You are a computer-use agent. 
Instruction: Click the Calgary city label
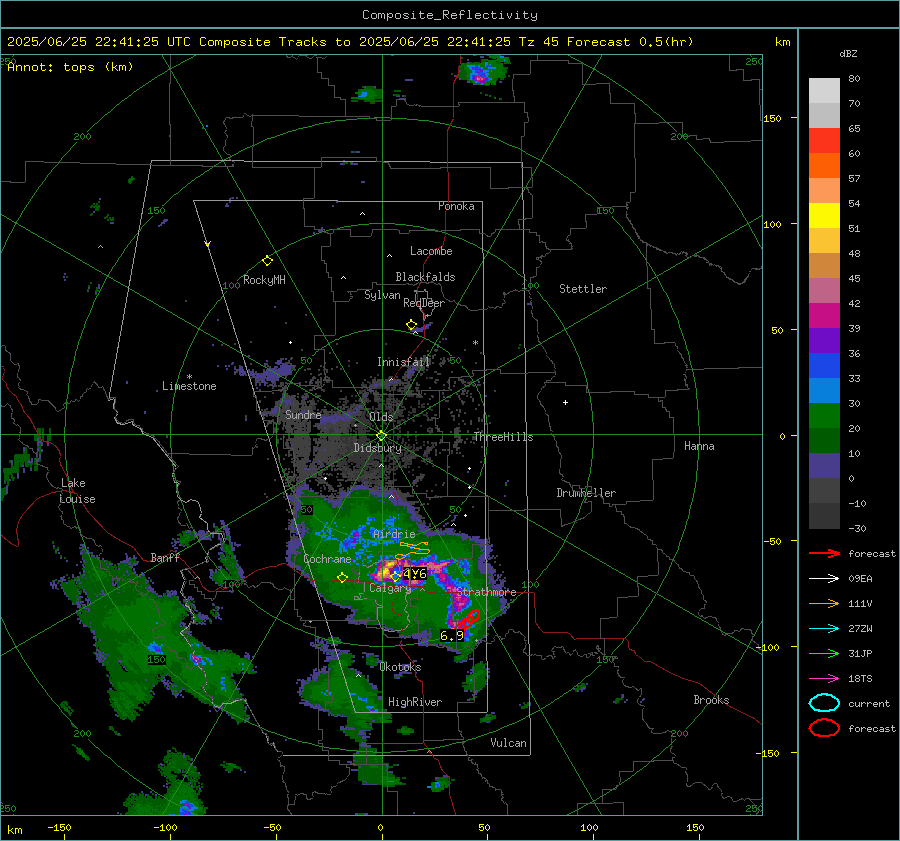pyautogui.click(x=390, y=588)
